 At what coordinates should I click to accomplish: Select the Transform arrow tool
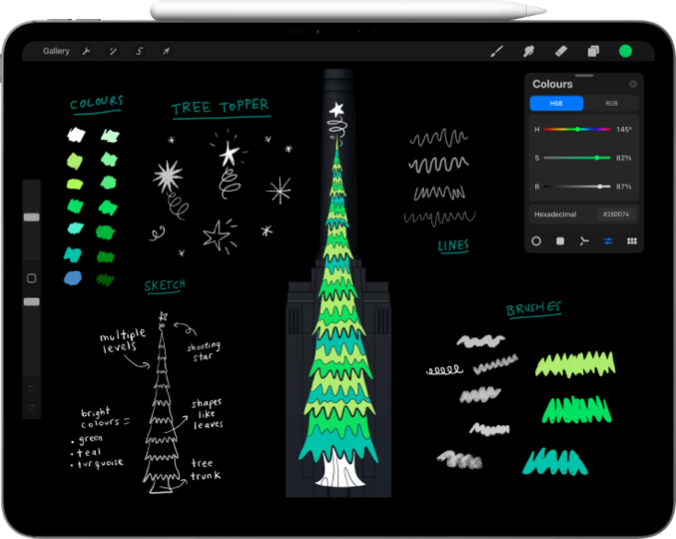coord(166,51)
